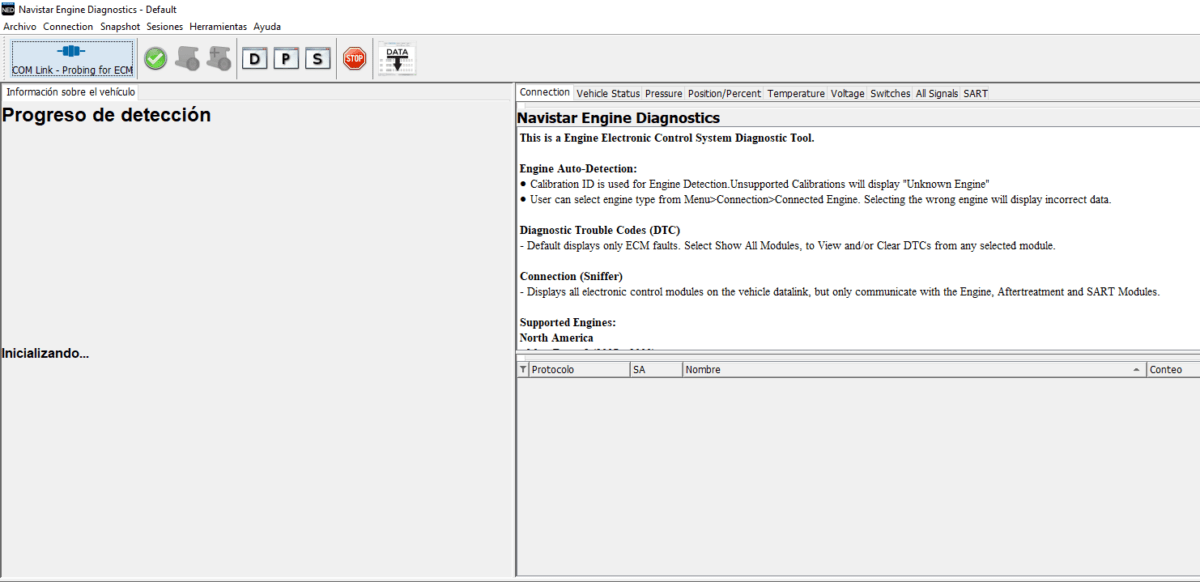The height and width of the screenshot is (582, 1200).
Task: Click the DATA download recording icon
Action: (x=395, y=57)
